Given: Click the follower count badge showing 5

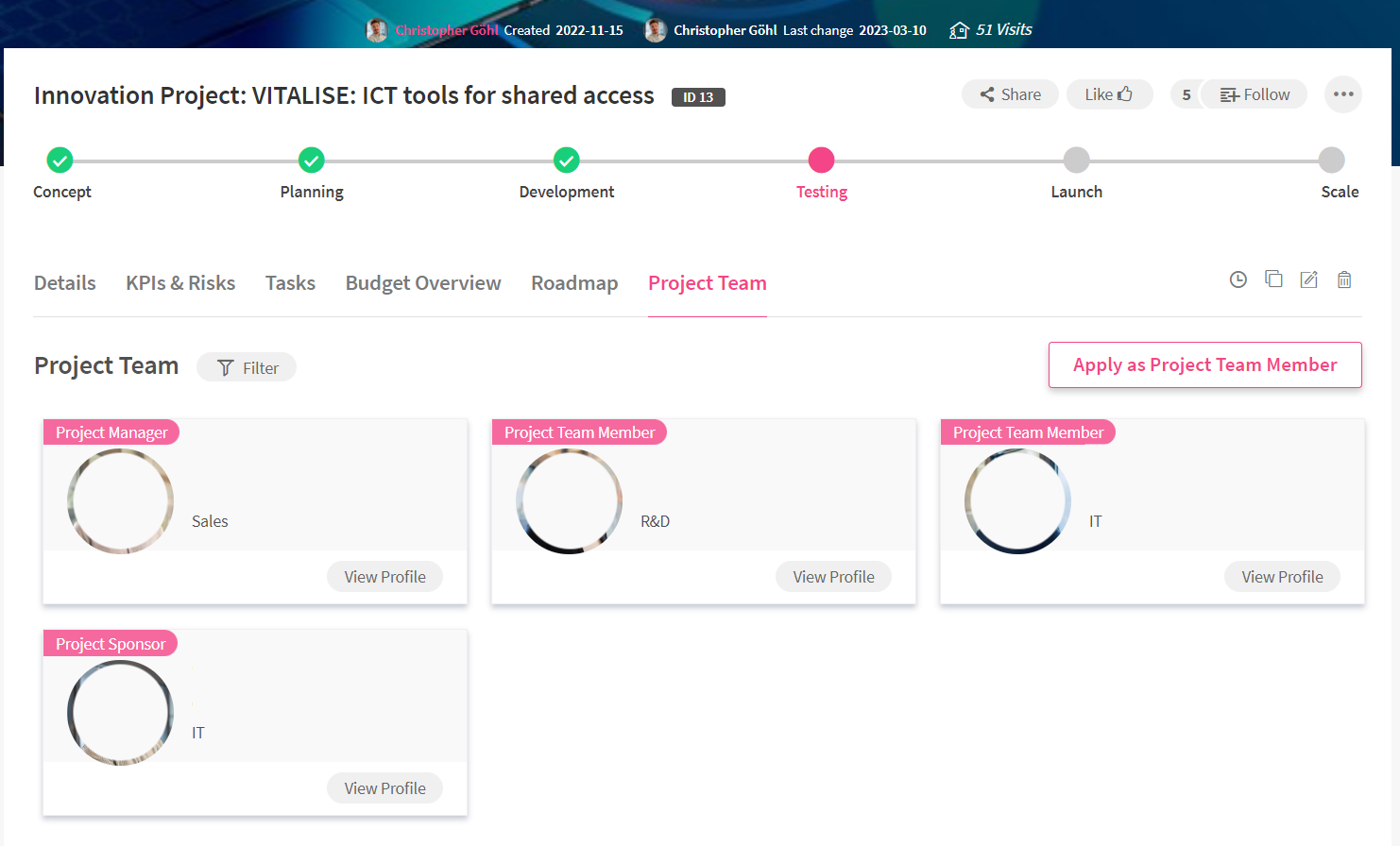Looking at the screenshot, I should (x=1186, y=94).
